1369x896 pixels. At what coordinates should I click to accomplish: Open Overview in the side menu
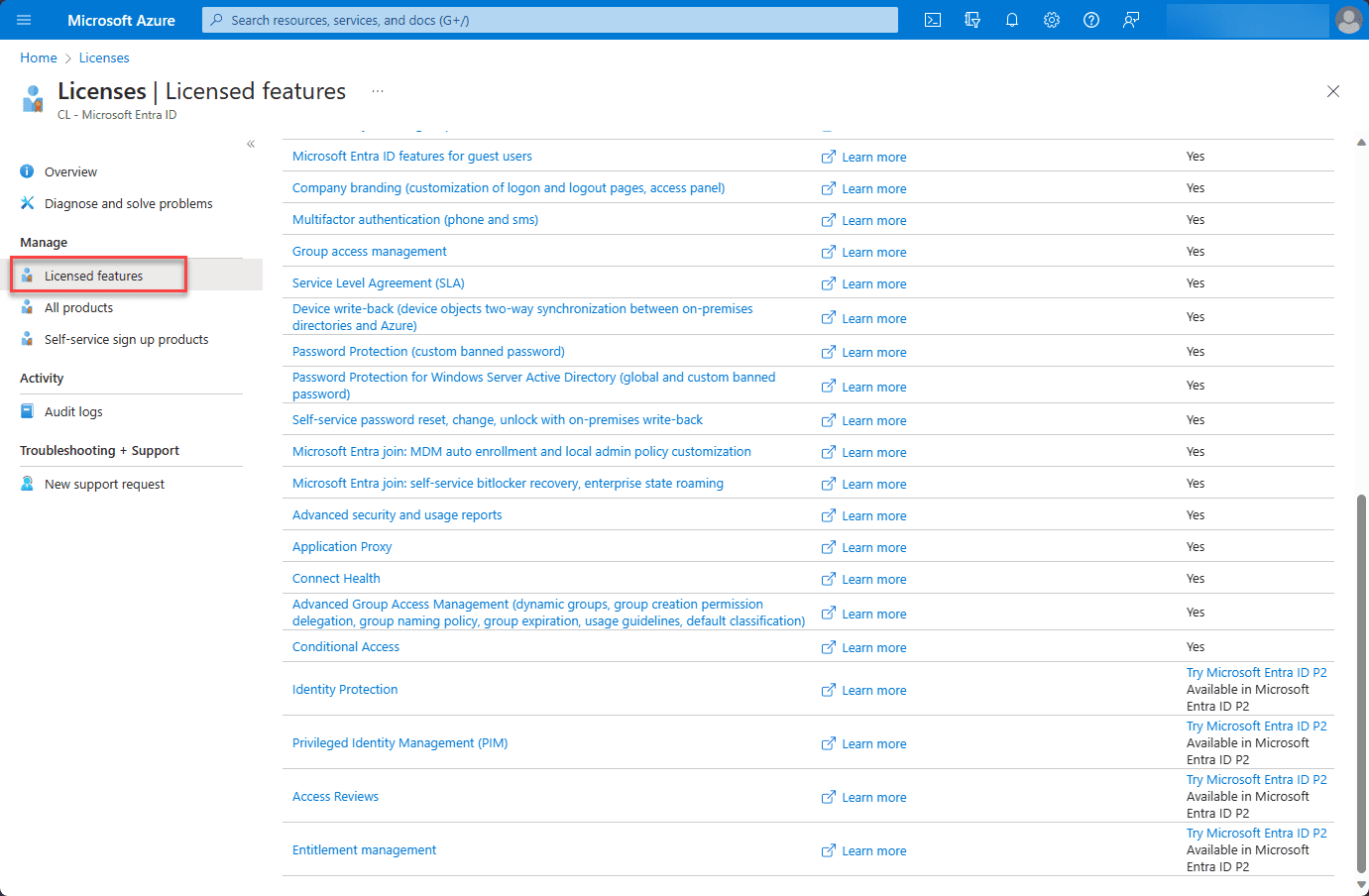click(70, 171)
